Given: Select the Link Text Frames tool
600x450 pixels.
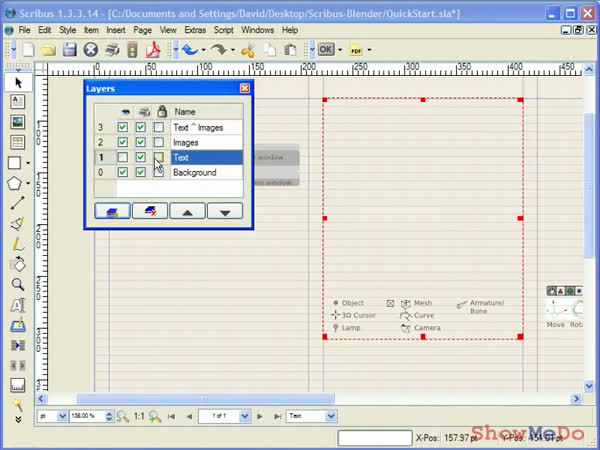Looking at the screenshot, I should click(x=18, y=346).
